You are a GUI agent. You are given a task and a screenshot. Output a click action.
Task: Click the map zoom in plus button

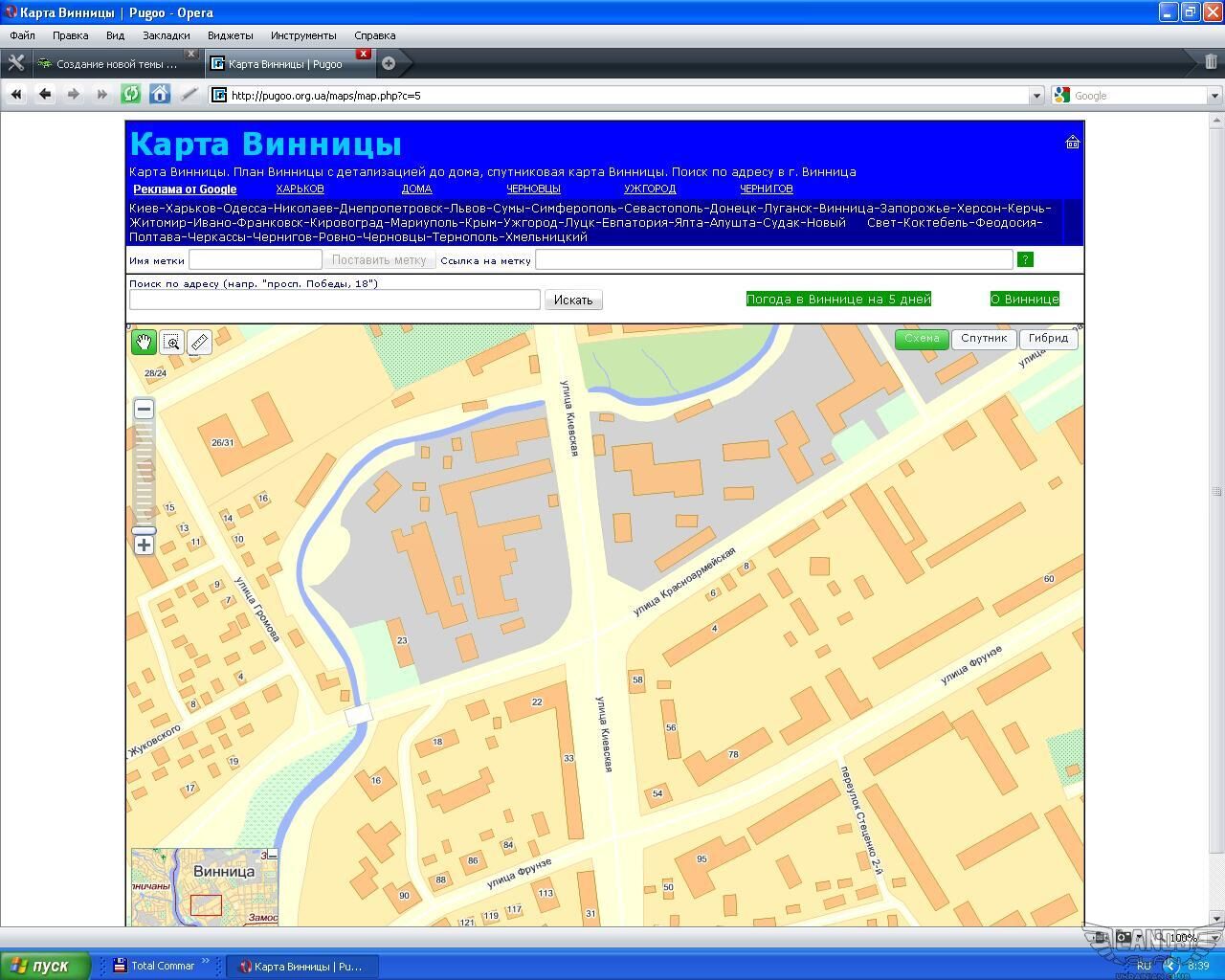click(x=144, y=545)
